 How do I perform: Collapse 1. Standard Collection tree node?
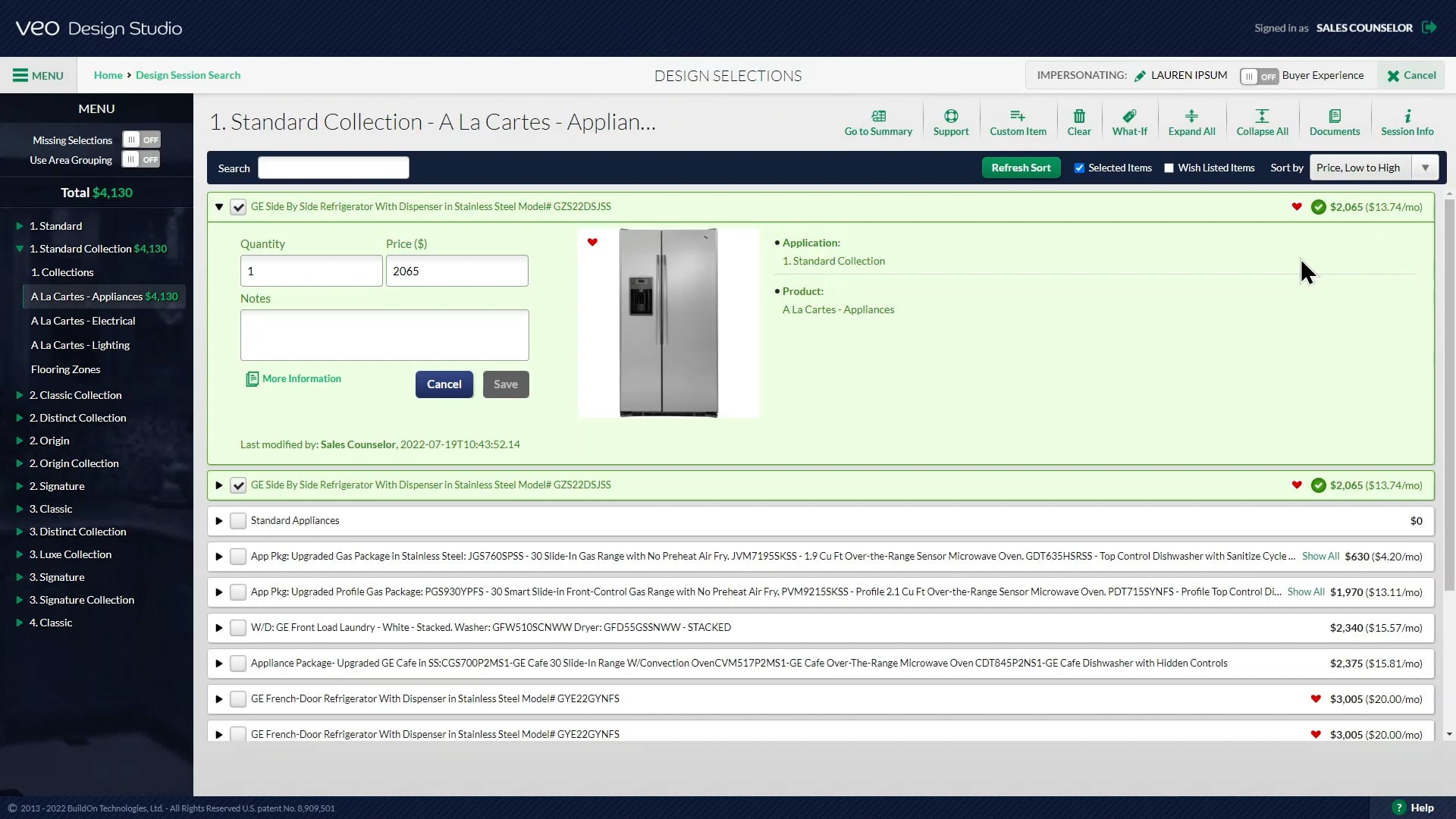point(19,249)
